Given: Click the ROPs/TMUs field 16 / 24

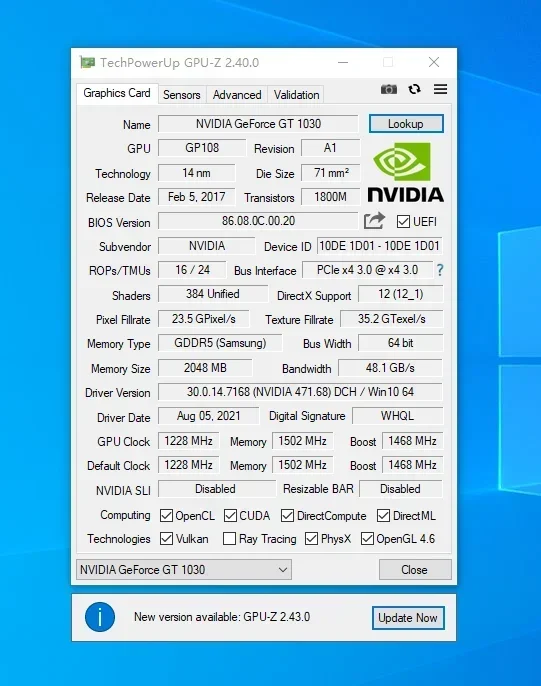Looking at the screenshot, I should [192, 270].
